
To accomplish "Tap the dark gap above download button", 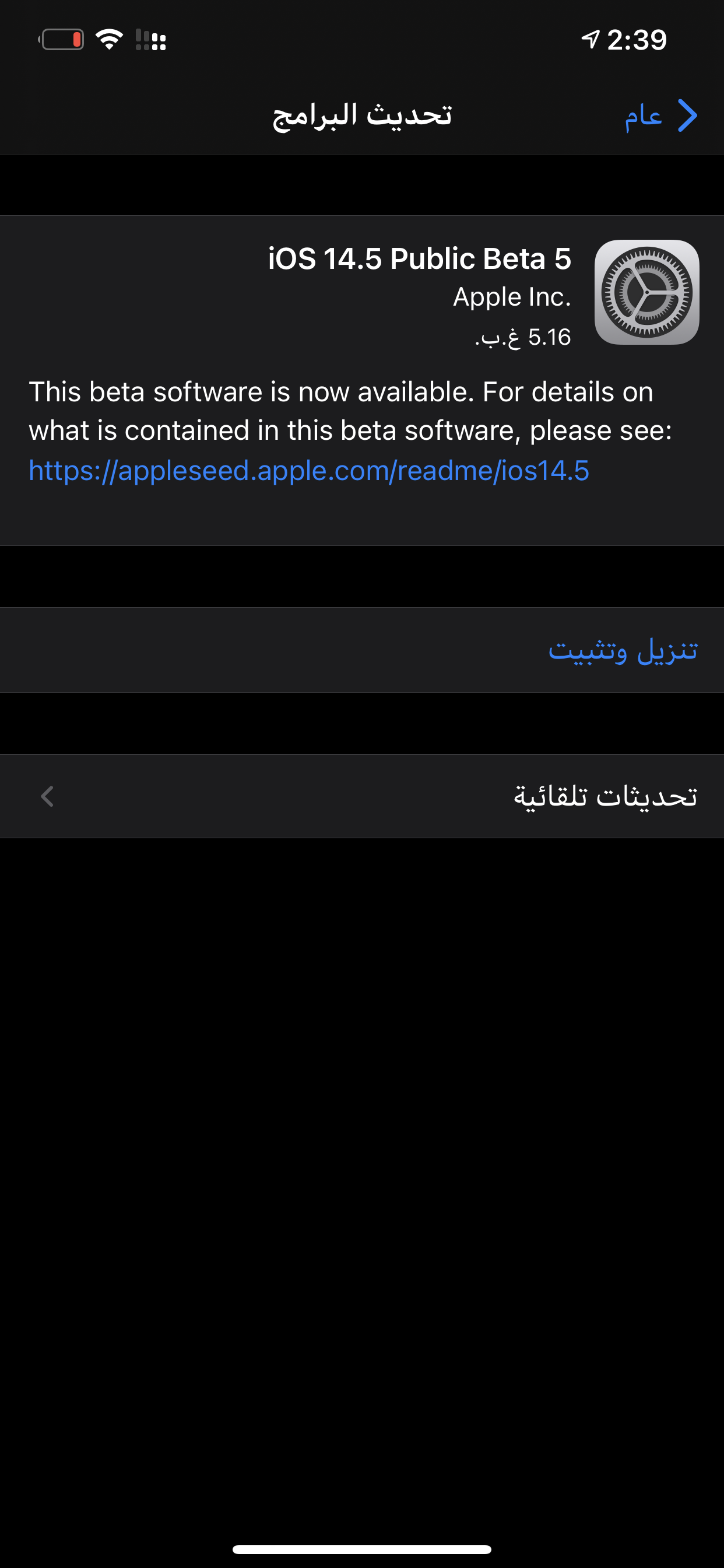I will (x=362, y=576).
